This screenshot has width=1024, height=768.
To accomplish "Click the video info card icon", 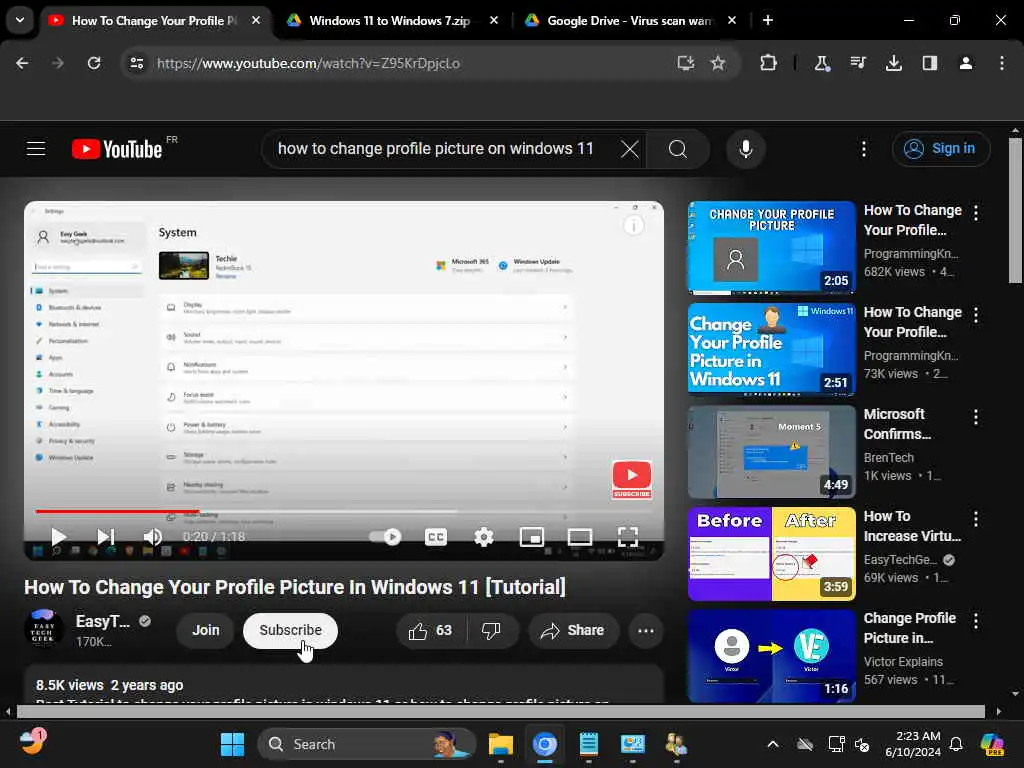I will coord(633,225).
